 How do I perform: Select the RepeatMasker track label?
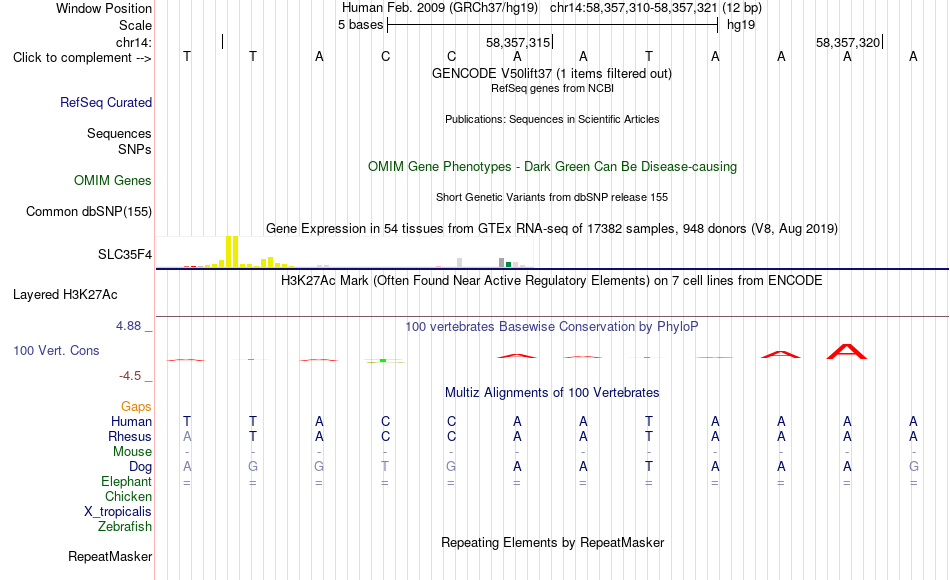(110, 556)
